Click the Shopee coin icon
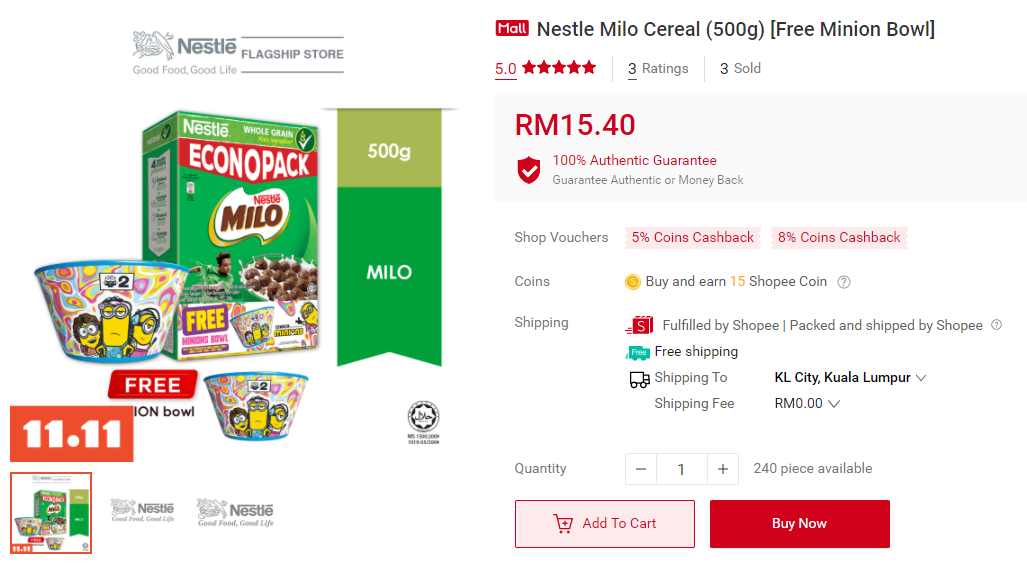This screenshot has width=1027, height=569. [632, 282]
